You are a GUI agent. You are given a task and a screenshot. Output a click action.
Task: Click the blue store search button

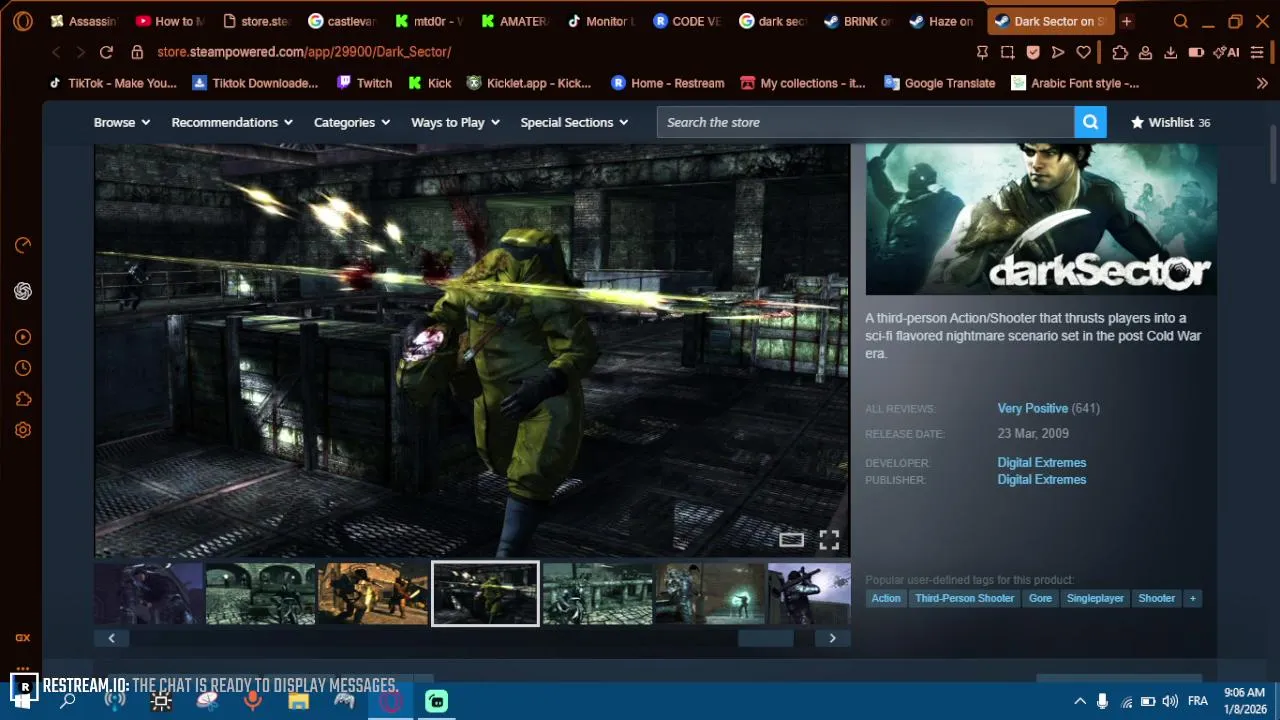[x=1090, y=122]
